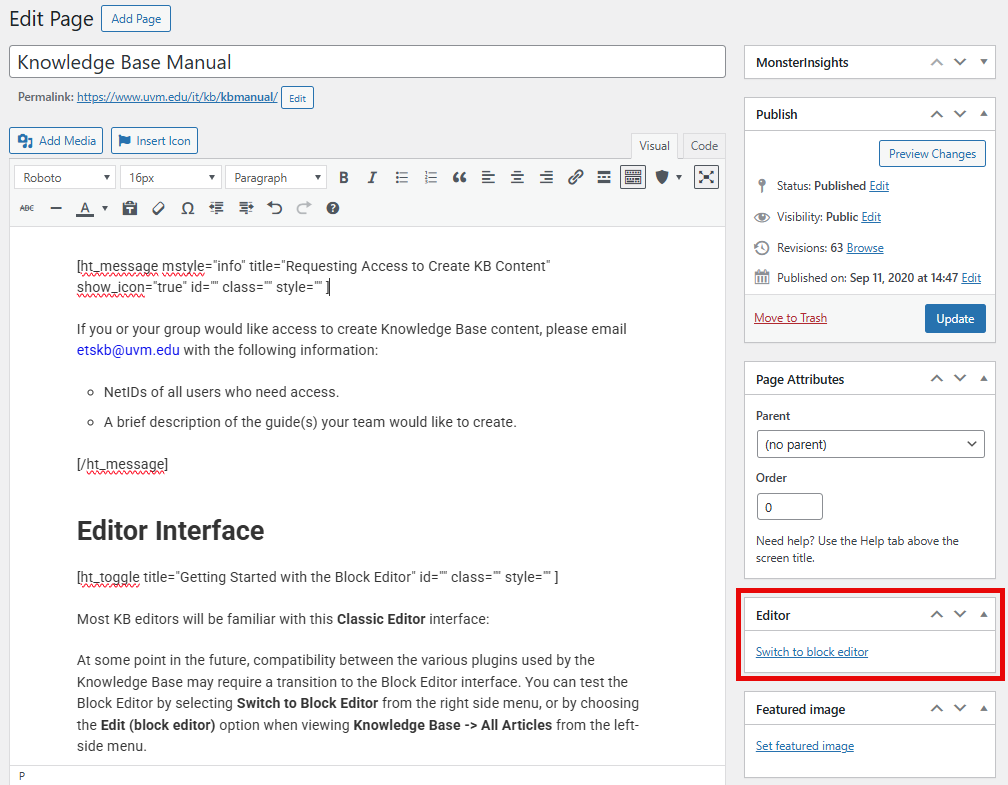Collapse the Publish panel
1008x785 pixels.
984,114
